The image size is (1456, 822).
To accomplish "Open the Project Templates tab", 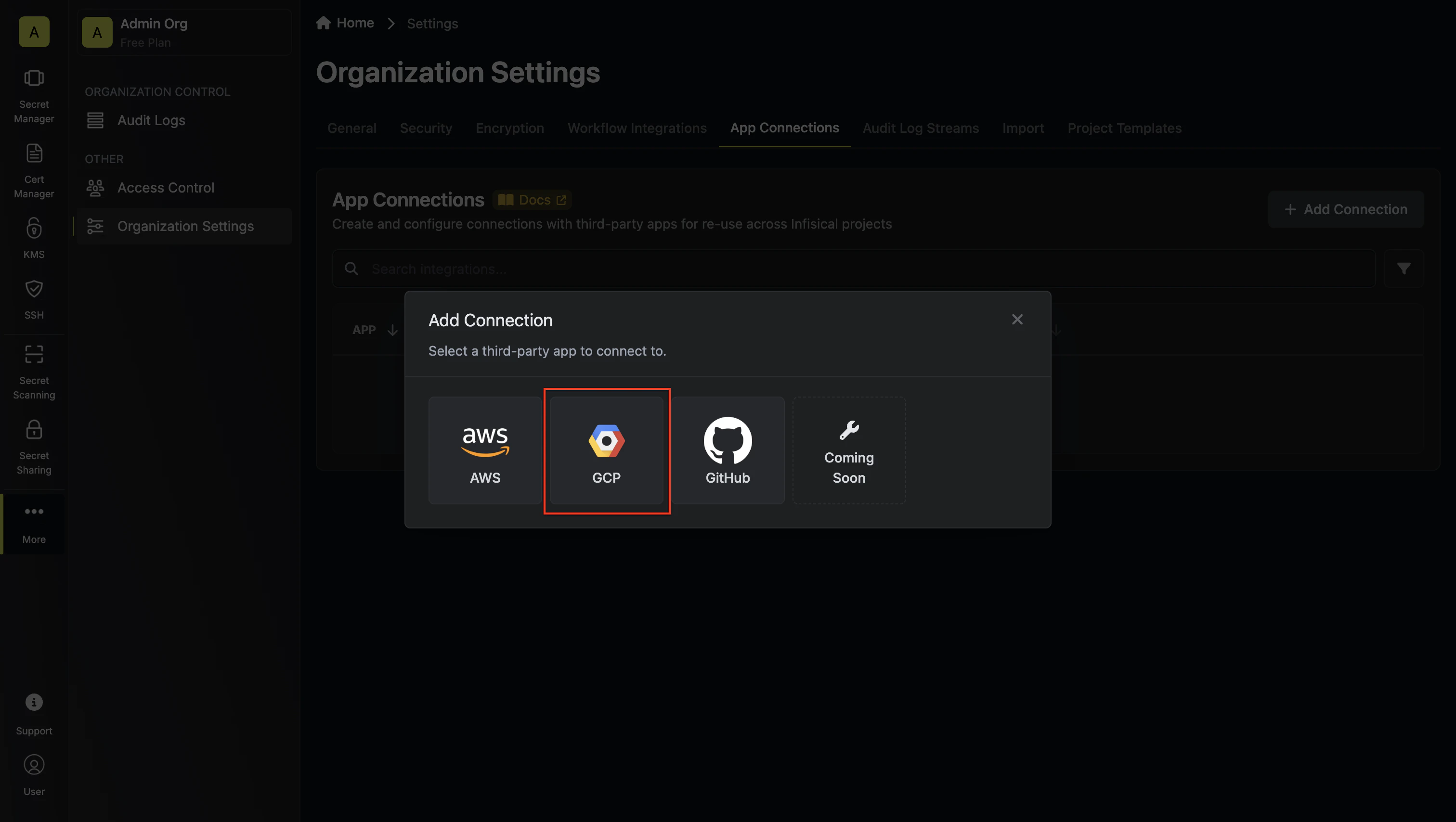I will 1124,128.
